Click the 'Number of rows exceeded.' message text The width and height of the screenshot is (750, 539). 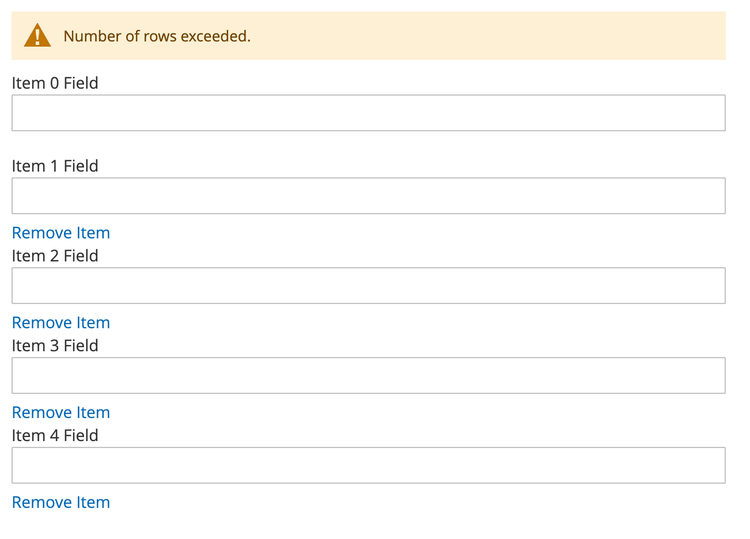(157, 36)
